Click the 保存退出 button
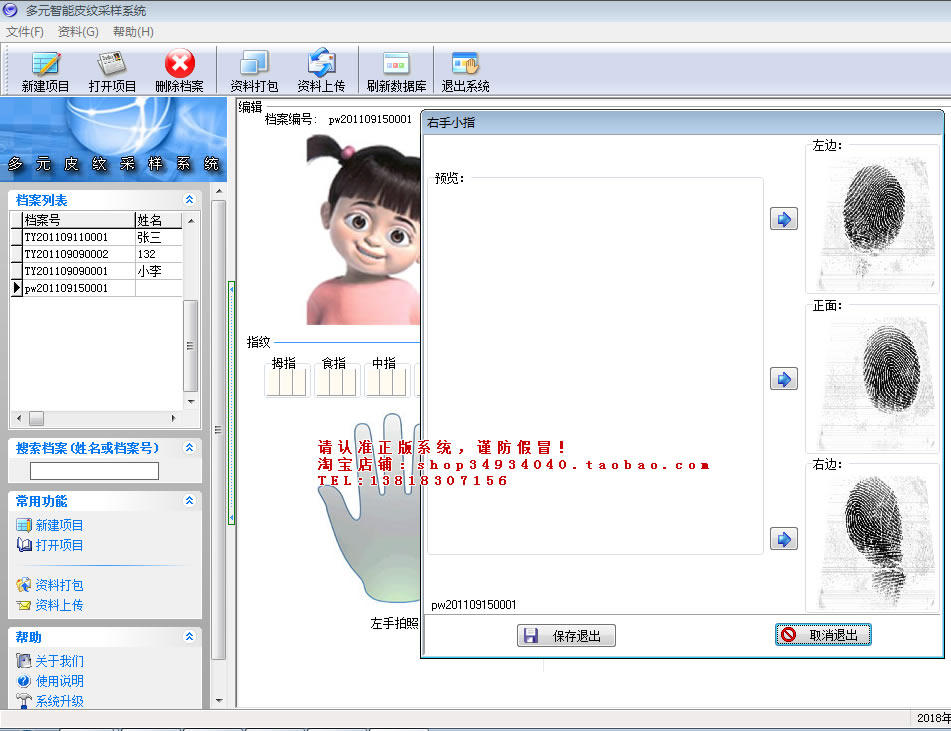This screenshot has width=951, height=731. pos(566,635)
